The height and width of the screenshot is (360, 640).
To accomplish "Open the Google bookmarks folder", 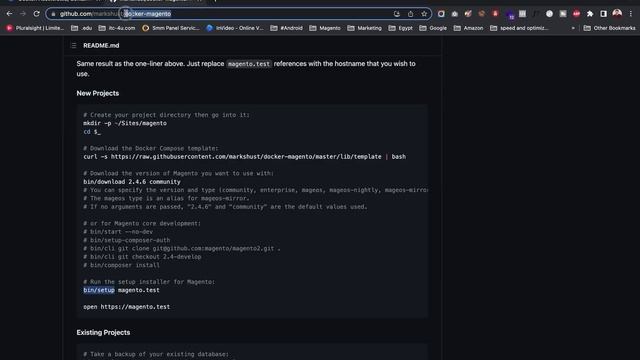I will 433,28.
